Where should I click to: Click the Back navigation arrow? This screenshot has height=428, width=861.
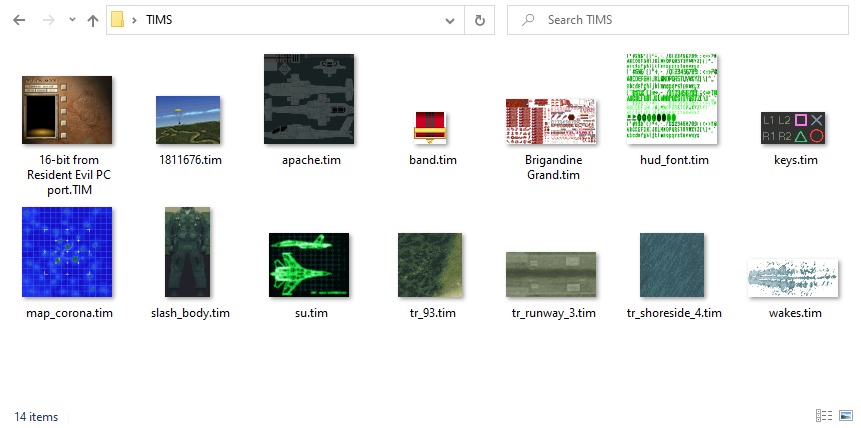(x=19, y=20)
